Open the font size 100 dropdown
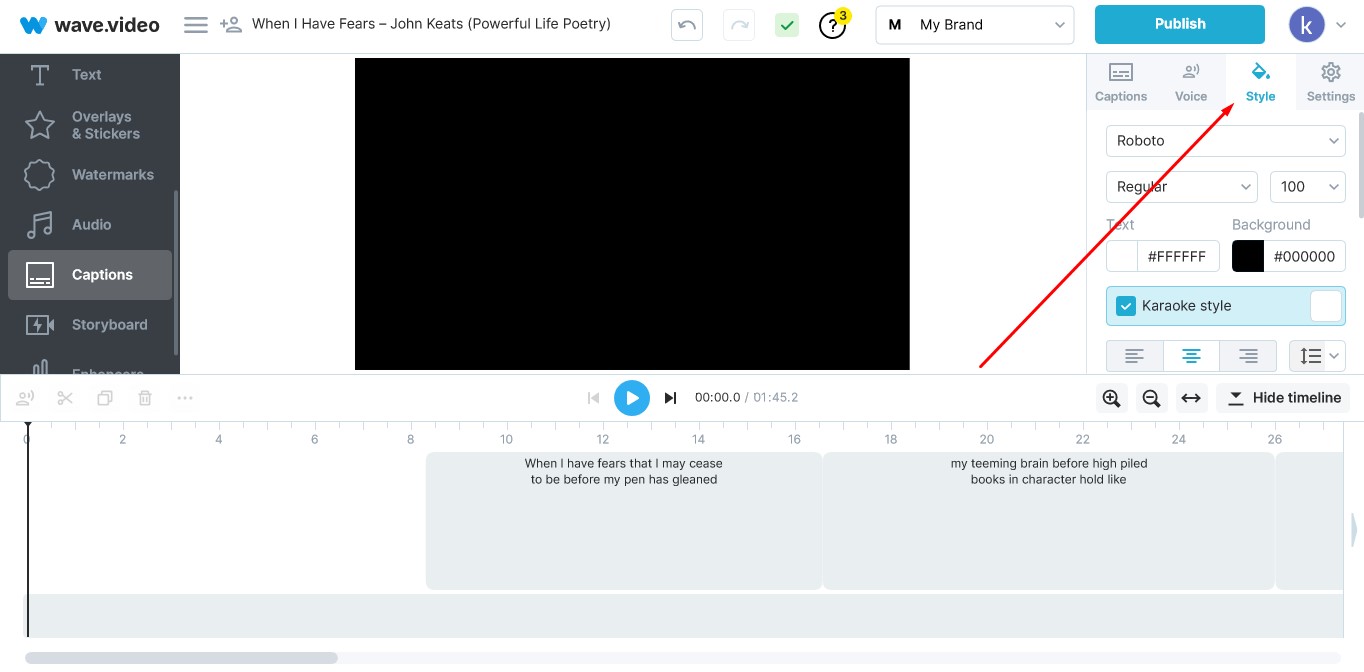 [1308, 187]
